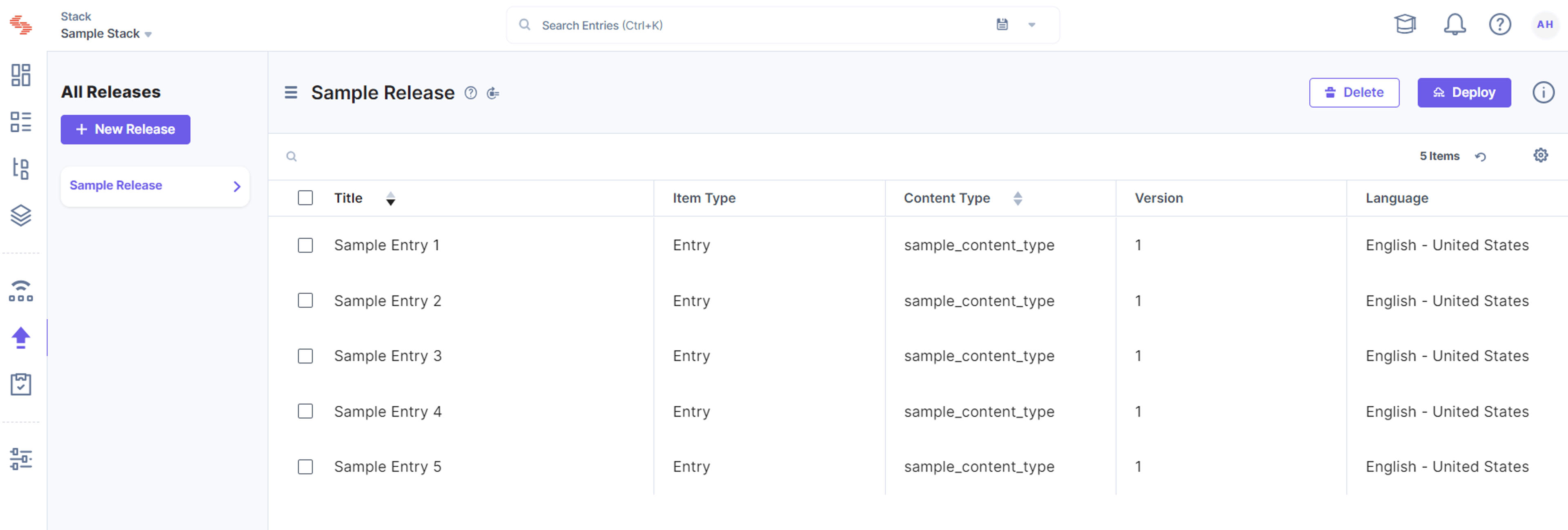Expand the Sample Release chevron in list
Image resolution: width=1568 pixels, height=530 pixels.
pos(237,186)
